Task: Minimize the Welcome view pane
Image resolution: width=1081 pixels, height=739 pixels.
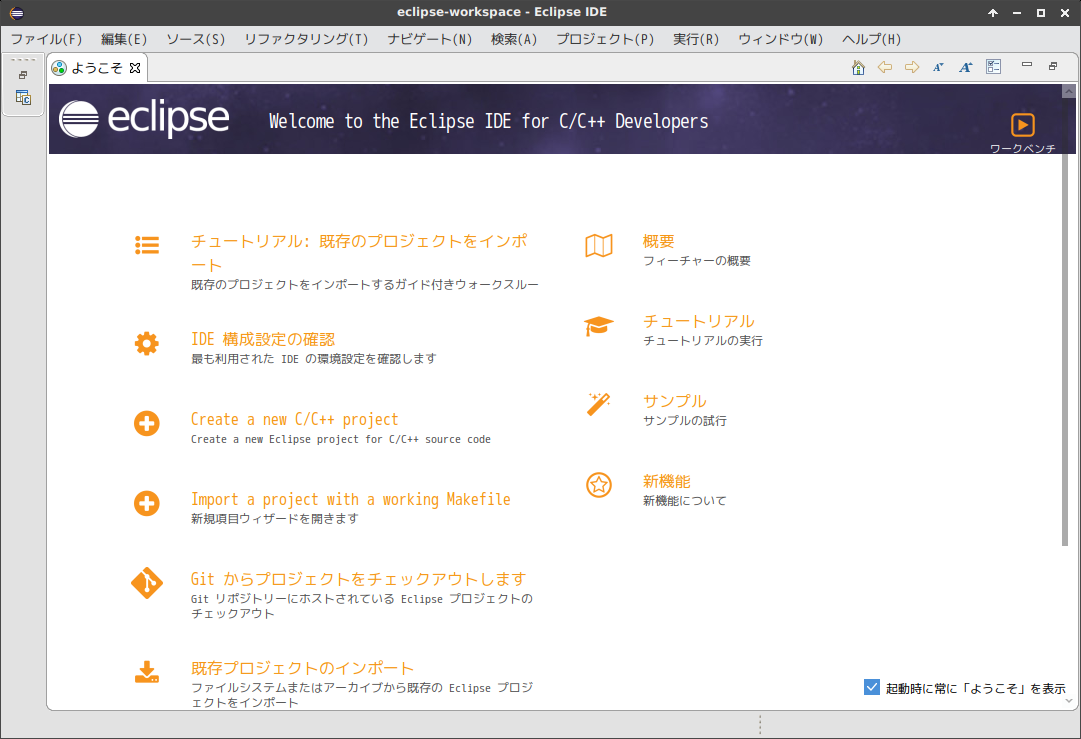Action: click(x=1027, y=64)
